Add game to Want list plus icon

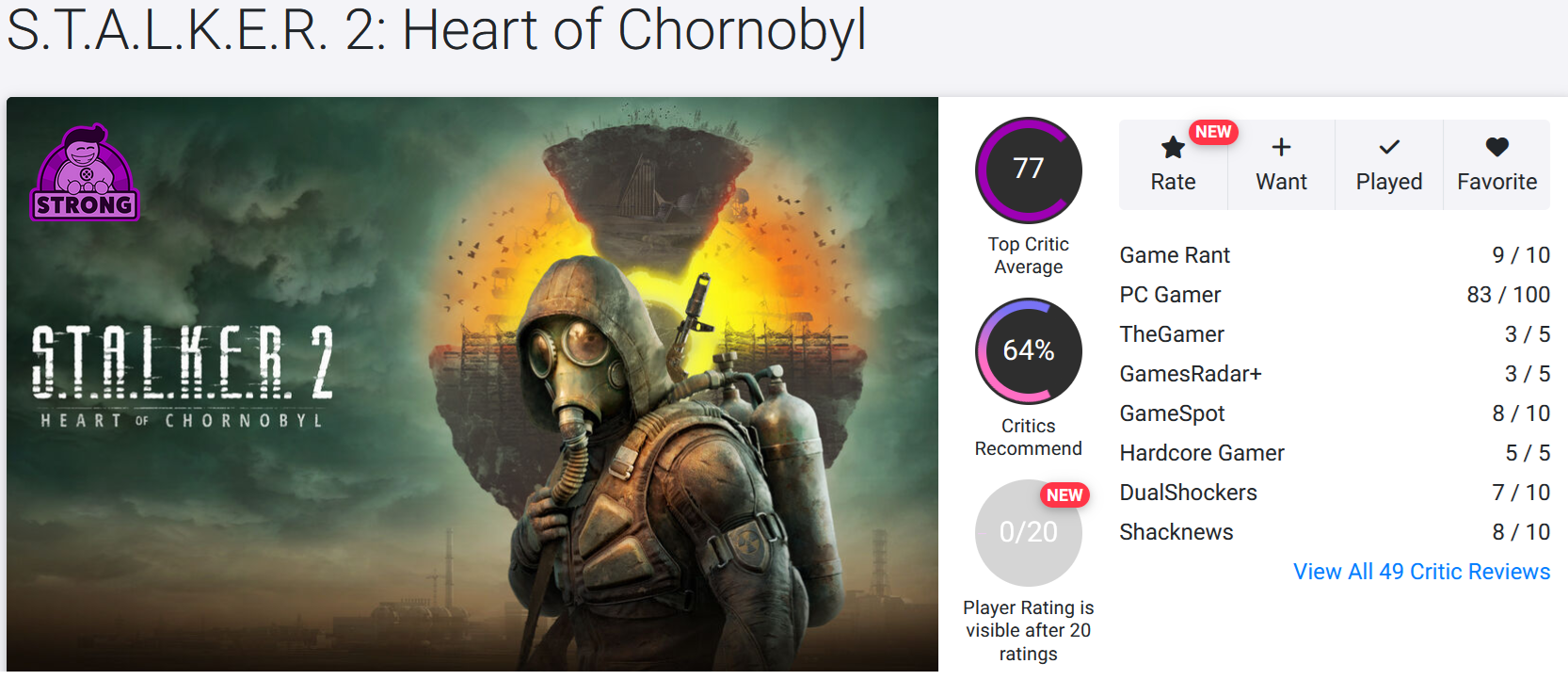pyautogui.click(x=1281, y=147)
